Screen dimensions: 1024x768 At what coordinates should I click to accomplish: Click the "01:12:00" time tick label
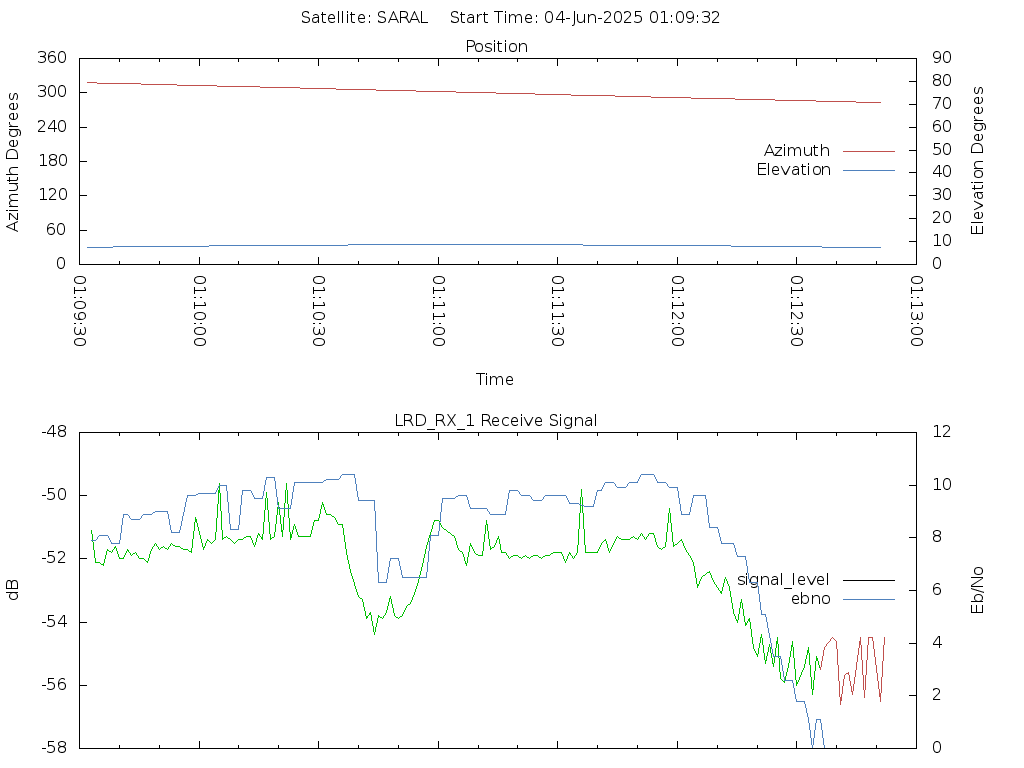coord(677,311)
